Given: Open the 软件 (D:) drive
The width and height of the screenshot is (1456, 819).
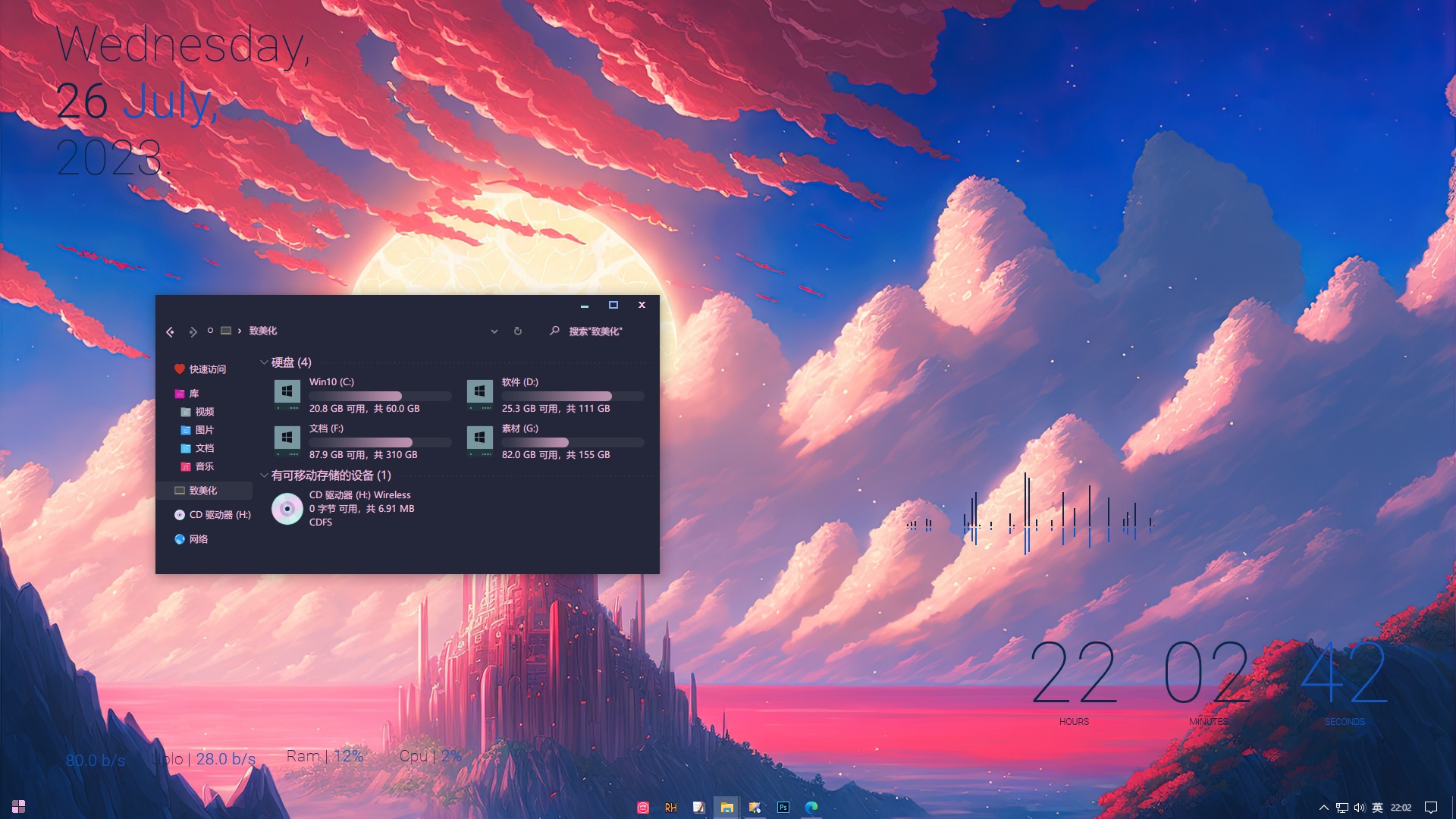Looking at the screenshot, I should 480,394.
